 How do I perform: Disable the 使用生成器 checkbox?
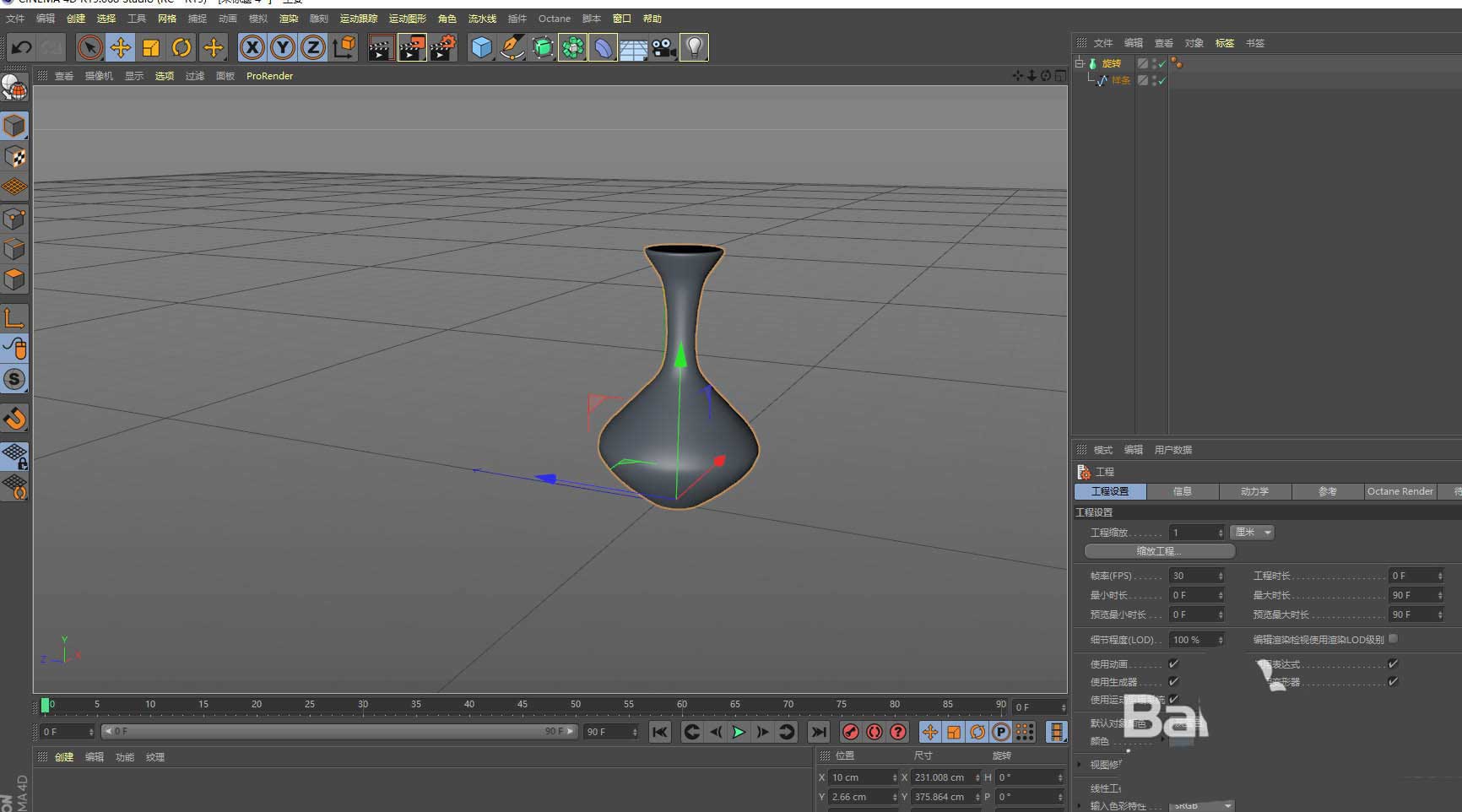1173,682
